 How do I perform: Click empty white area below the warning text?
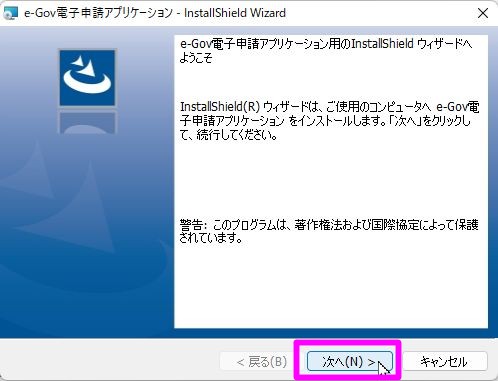331,287
